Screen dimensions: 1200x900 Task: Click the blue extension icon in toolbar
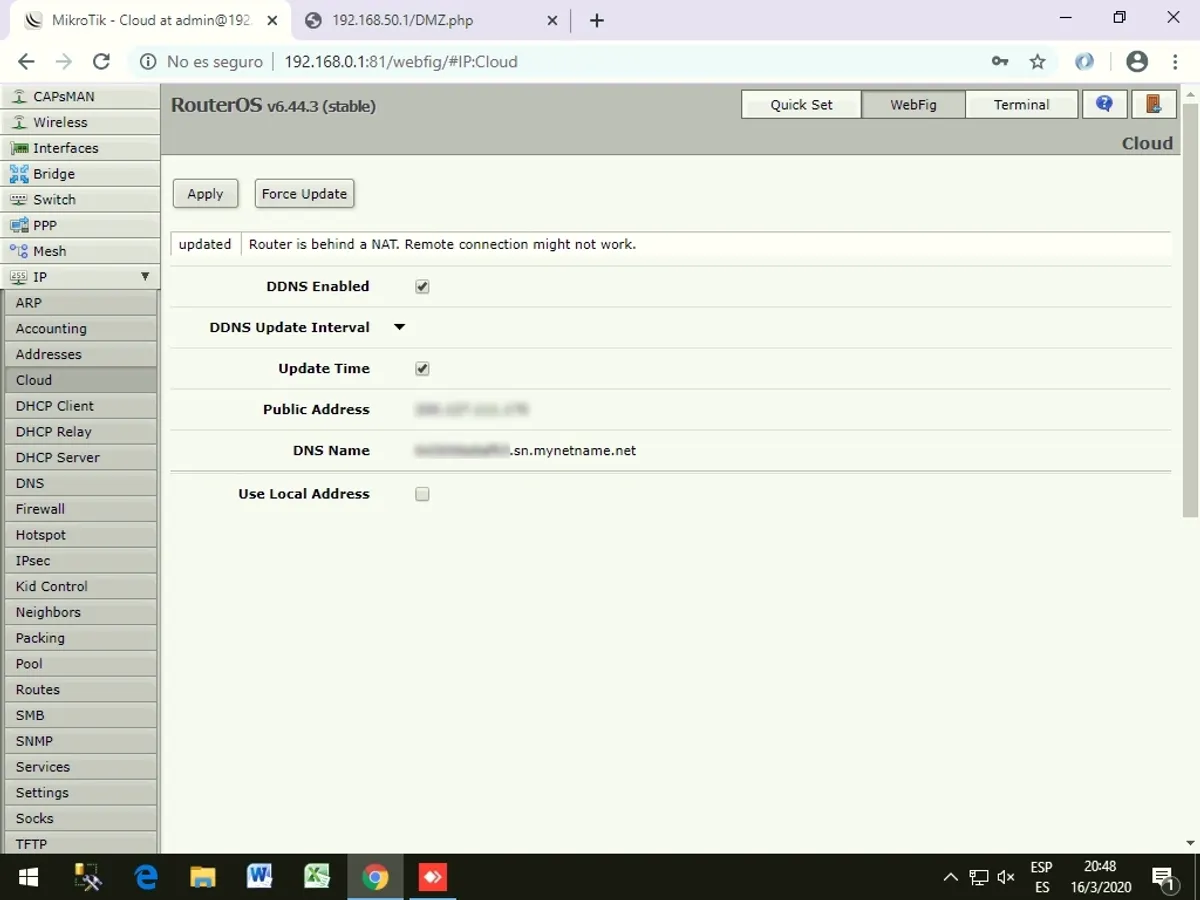[1085, 62]
